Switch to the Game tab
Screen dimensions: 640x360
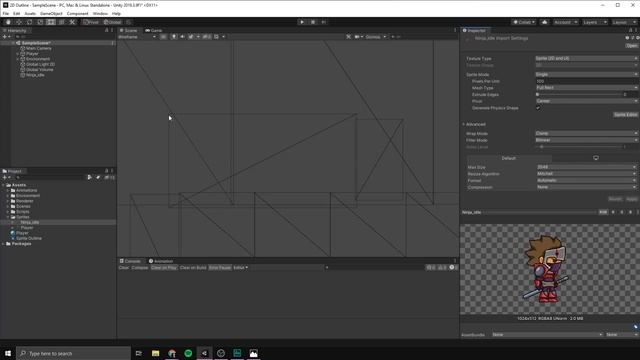[154, 31]
